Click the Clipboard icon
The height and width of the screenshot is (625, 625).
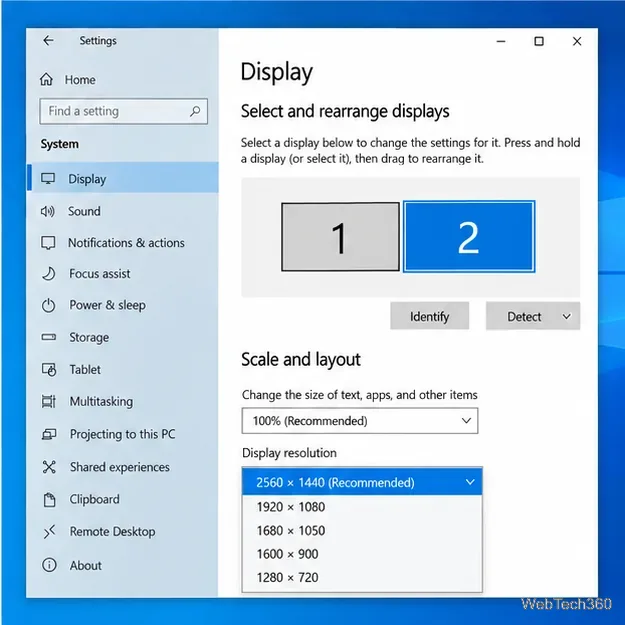click(49, 499)
